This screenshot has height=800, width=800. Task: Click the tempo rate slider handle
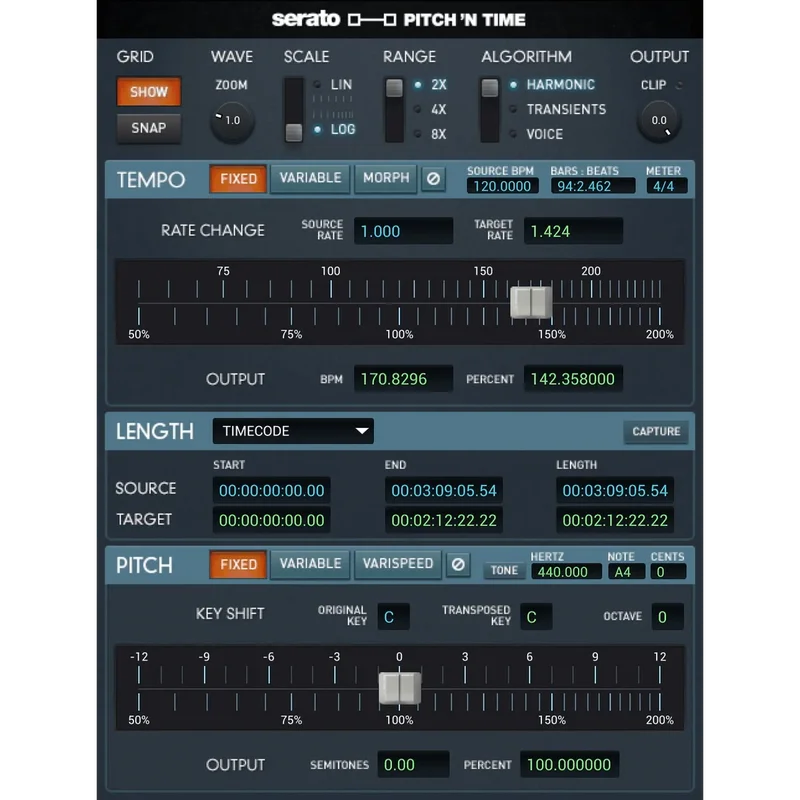(x=531, y=302)
